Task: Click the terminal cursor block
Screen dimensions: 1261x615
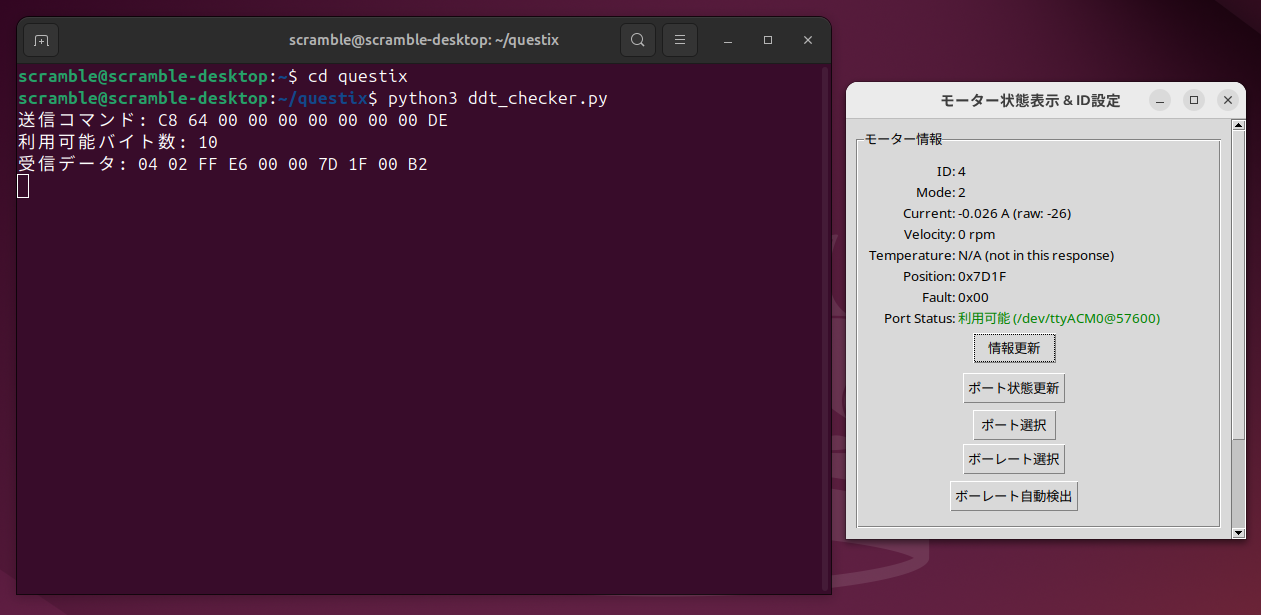Action: coord(24,186)
